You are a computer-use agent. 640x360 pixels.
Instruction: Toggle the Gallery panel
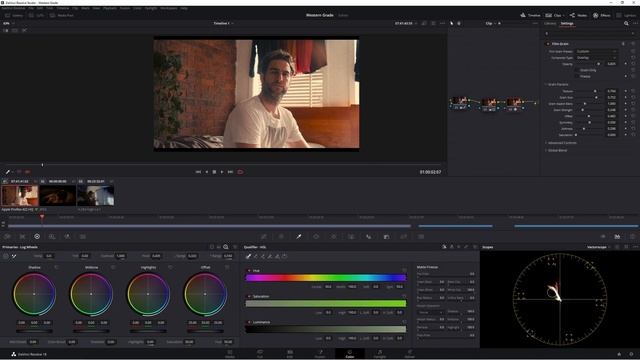pyautogui.click(x=14, y=16)
